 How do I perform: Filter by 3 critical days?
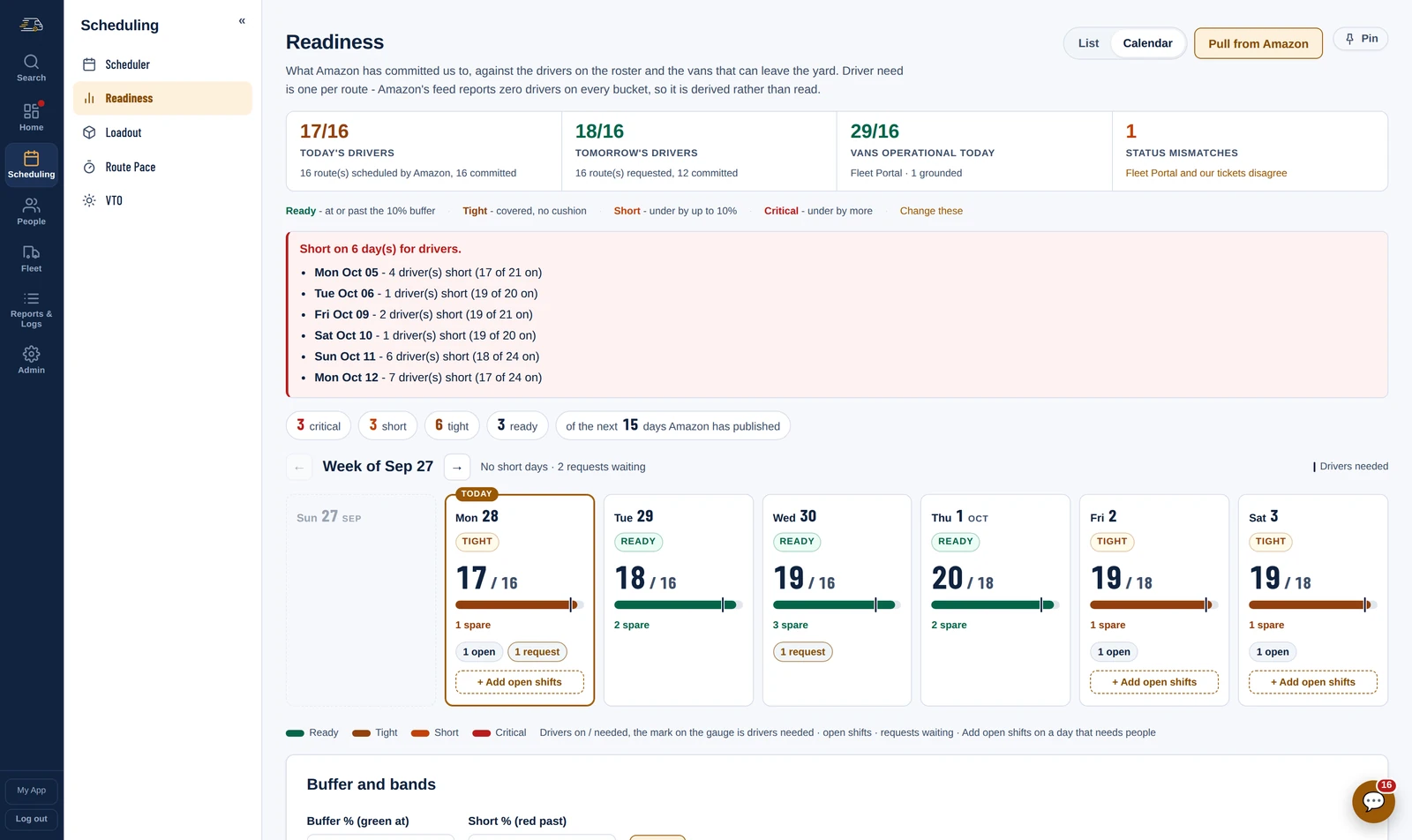(x=319, y=425)
